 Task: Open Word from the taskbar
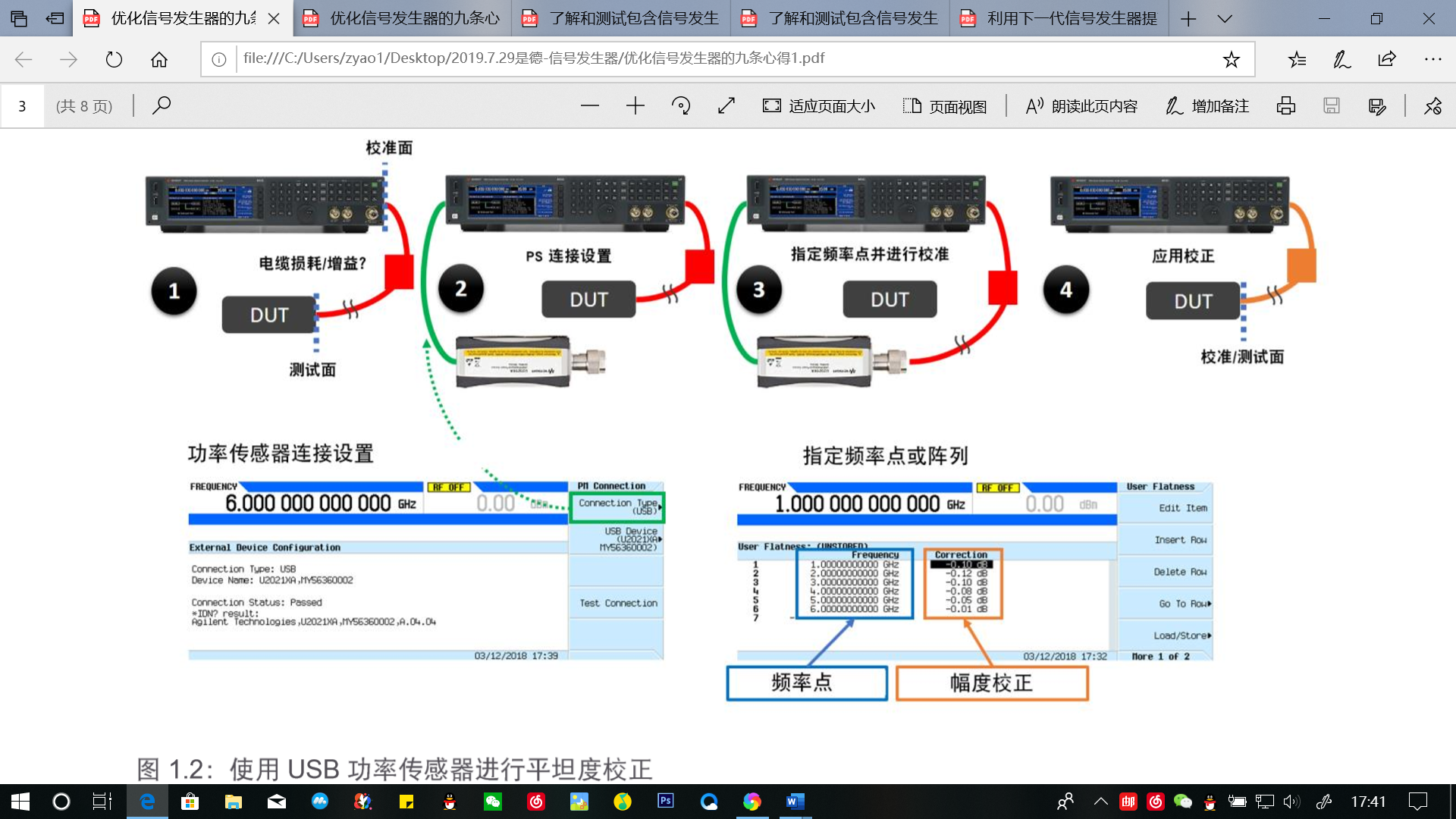tap(795, 802)
